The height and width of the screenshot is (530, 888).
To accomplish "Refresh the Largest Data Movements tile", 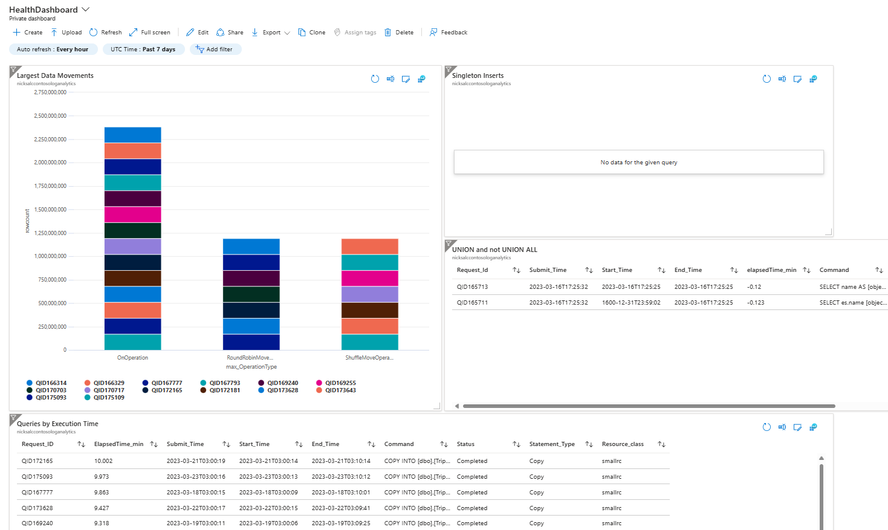I will (375, 79).
